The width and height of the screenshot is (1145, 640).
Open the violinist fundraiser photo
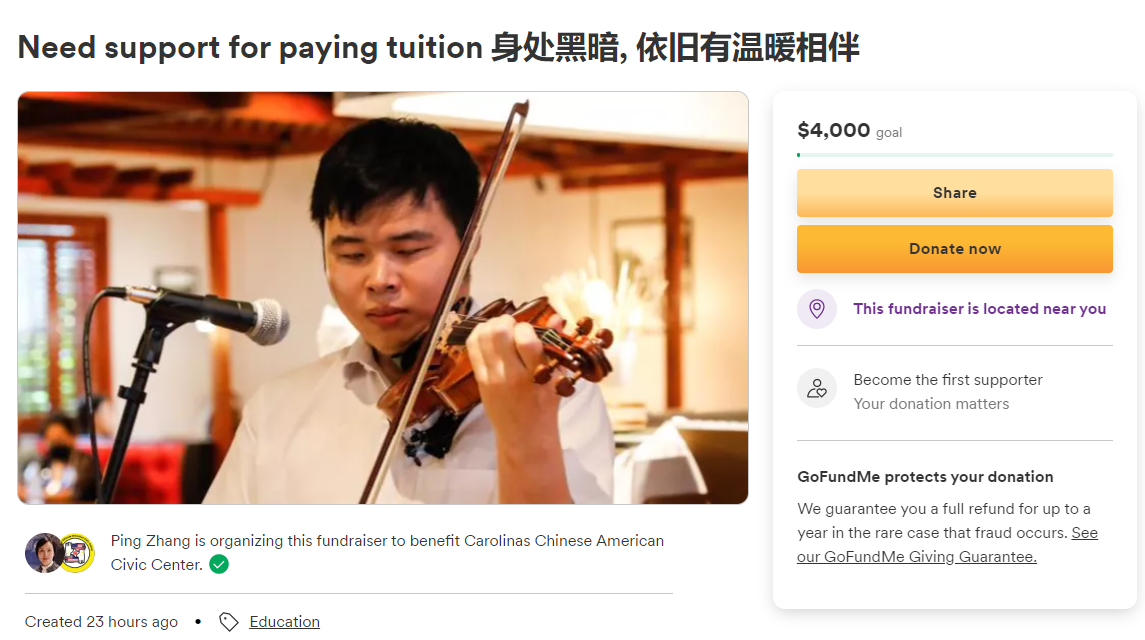tap(383, 298)
